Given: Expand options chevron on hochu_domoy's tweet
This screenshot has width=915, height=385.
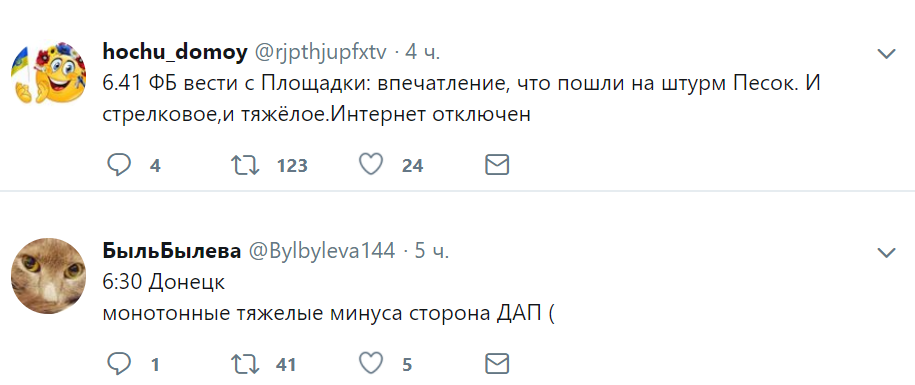Looking at the screenshot, I should click(x=886, y=54).
